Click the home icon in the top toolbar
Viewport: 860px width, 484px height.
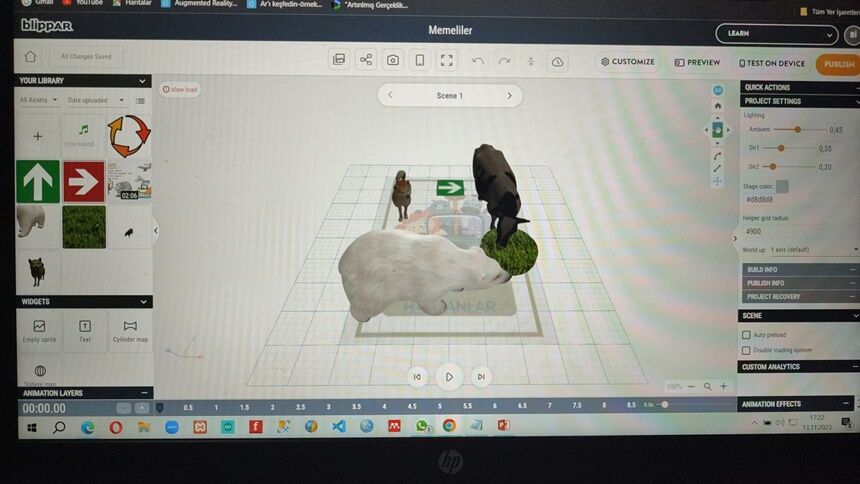pos(30,57)
